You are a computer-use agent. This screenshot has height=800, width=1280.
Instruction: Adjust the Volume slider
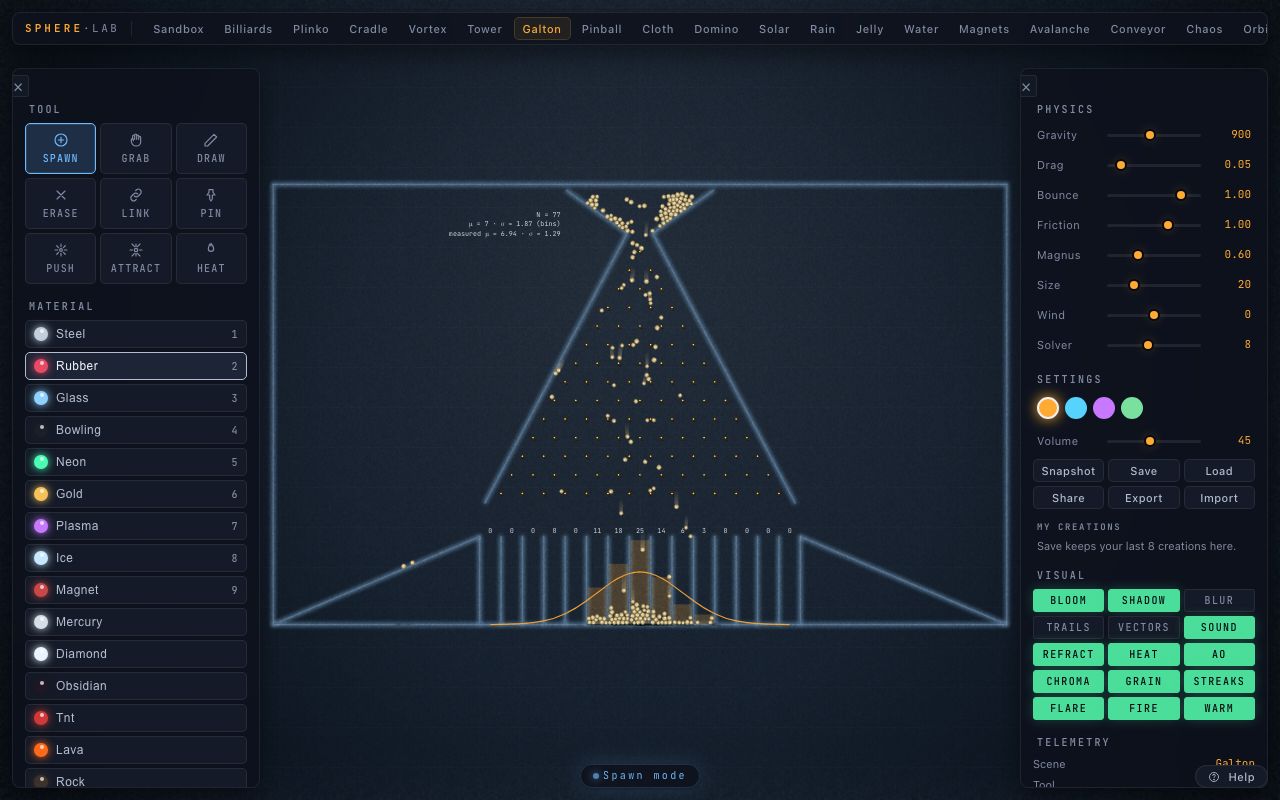pos(1153,441)
